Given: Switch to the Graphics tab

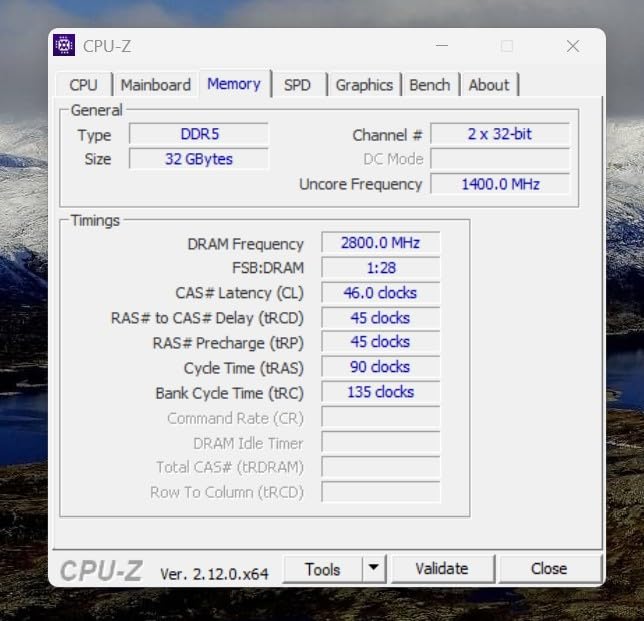Looking at the screenshot, I should click(364, 85).
